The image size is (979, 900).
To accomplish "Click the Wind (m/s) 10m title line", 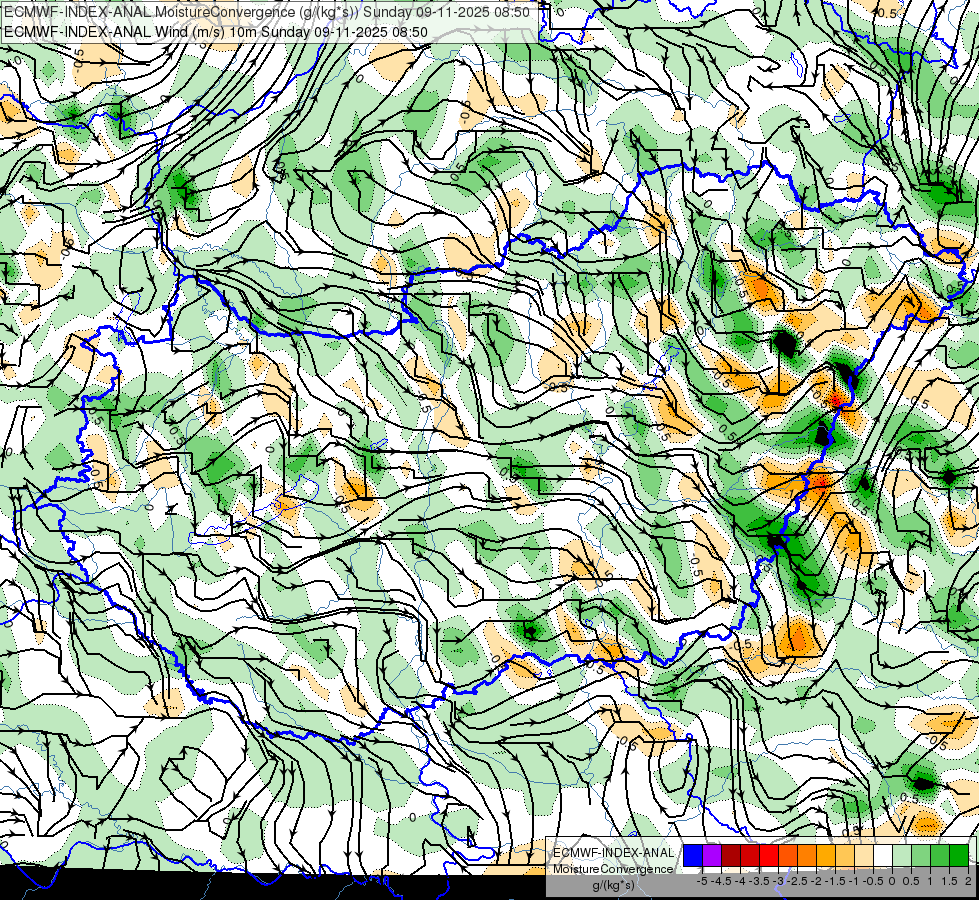I will click(215, 32).
